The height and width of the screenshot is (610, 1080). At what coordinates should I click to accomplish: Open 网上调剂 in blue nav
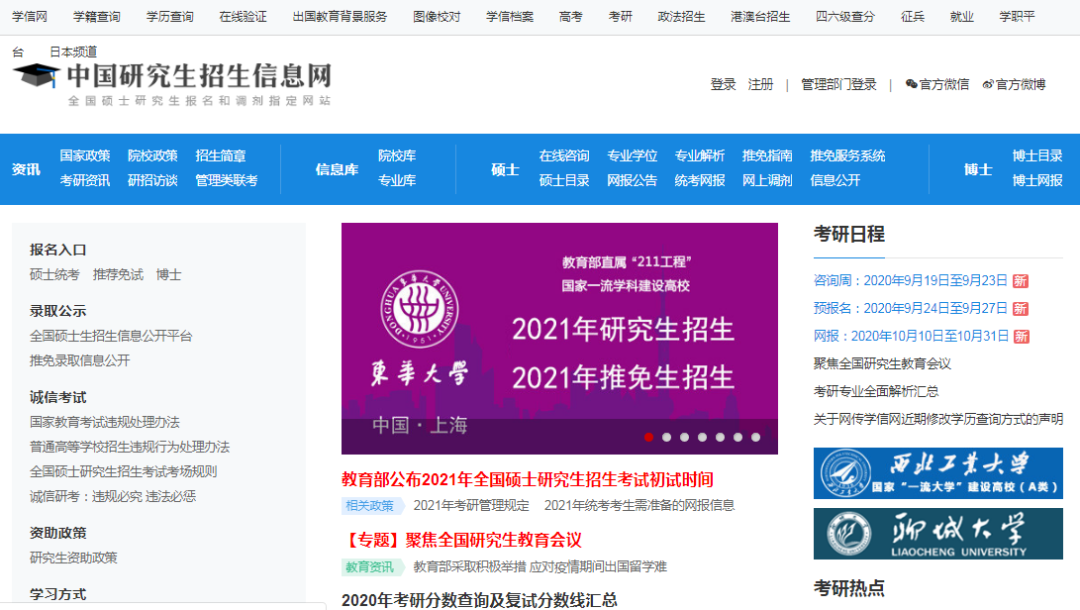coord(767,180)
